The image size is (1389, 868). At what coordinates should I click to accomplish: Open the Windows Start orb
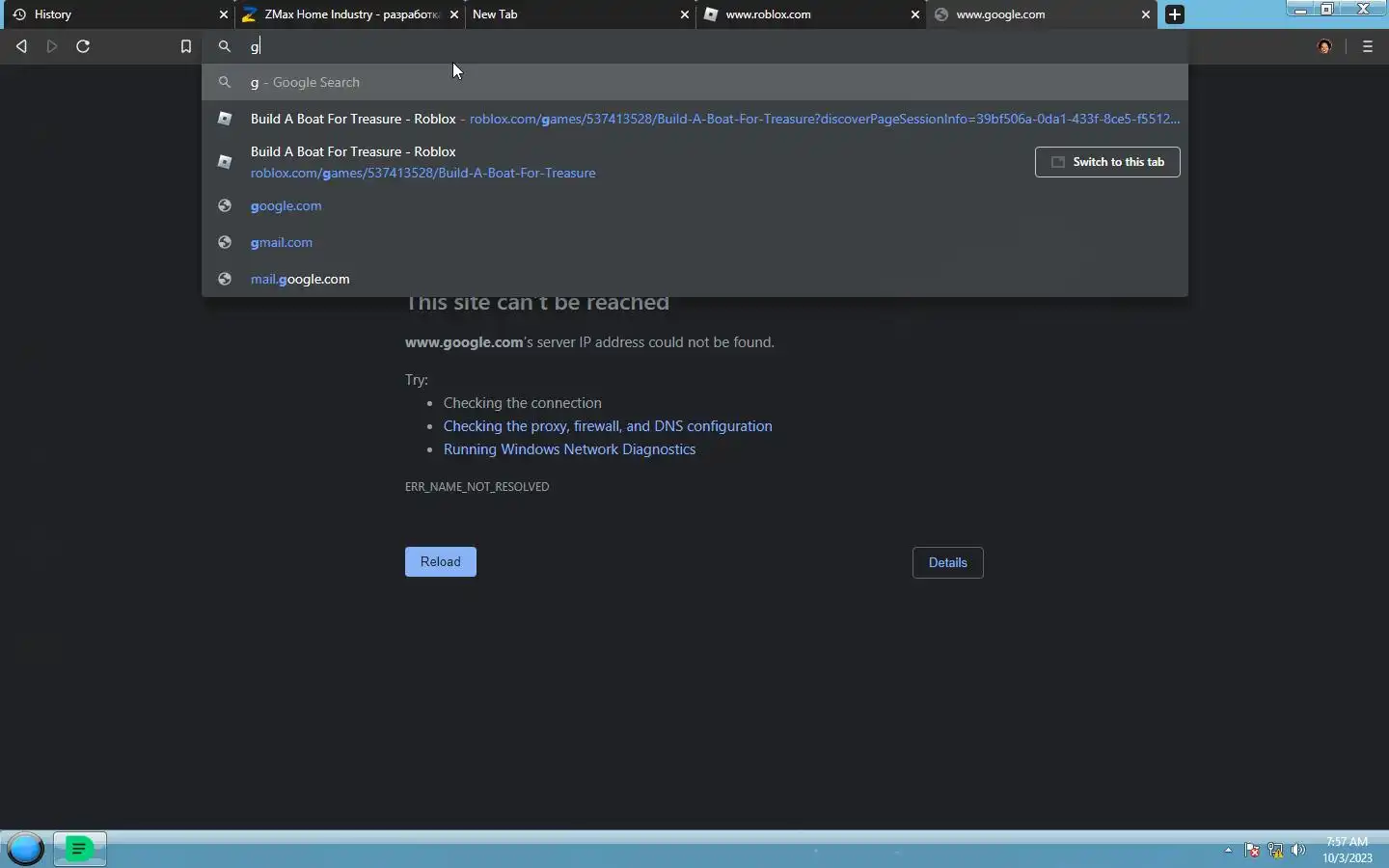(25, 849)
